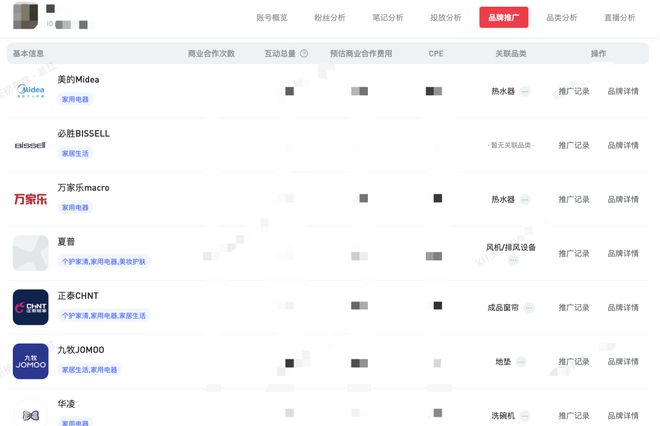Open the 笔记分析 tab

tap(388, 18)
